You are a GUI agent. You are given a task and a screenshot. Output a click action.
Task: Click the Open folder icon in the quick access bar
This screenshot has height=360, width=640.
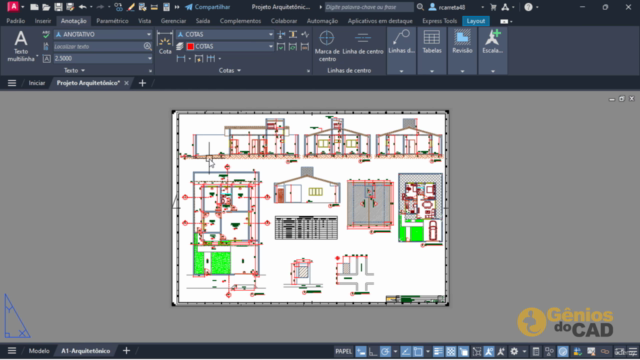[x=46, y=7]
